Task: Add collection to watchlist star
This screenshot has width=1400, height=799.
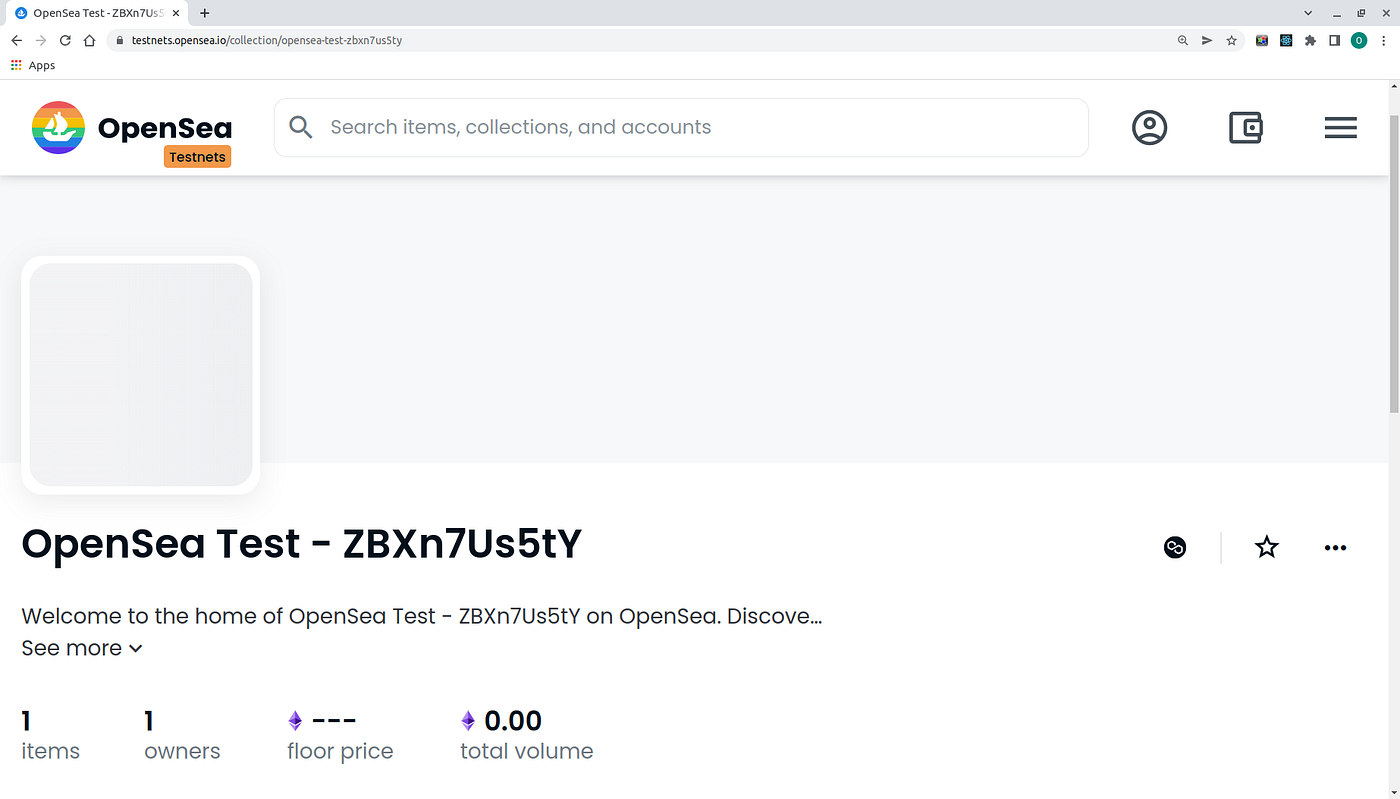Action: 1266,547
